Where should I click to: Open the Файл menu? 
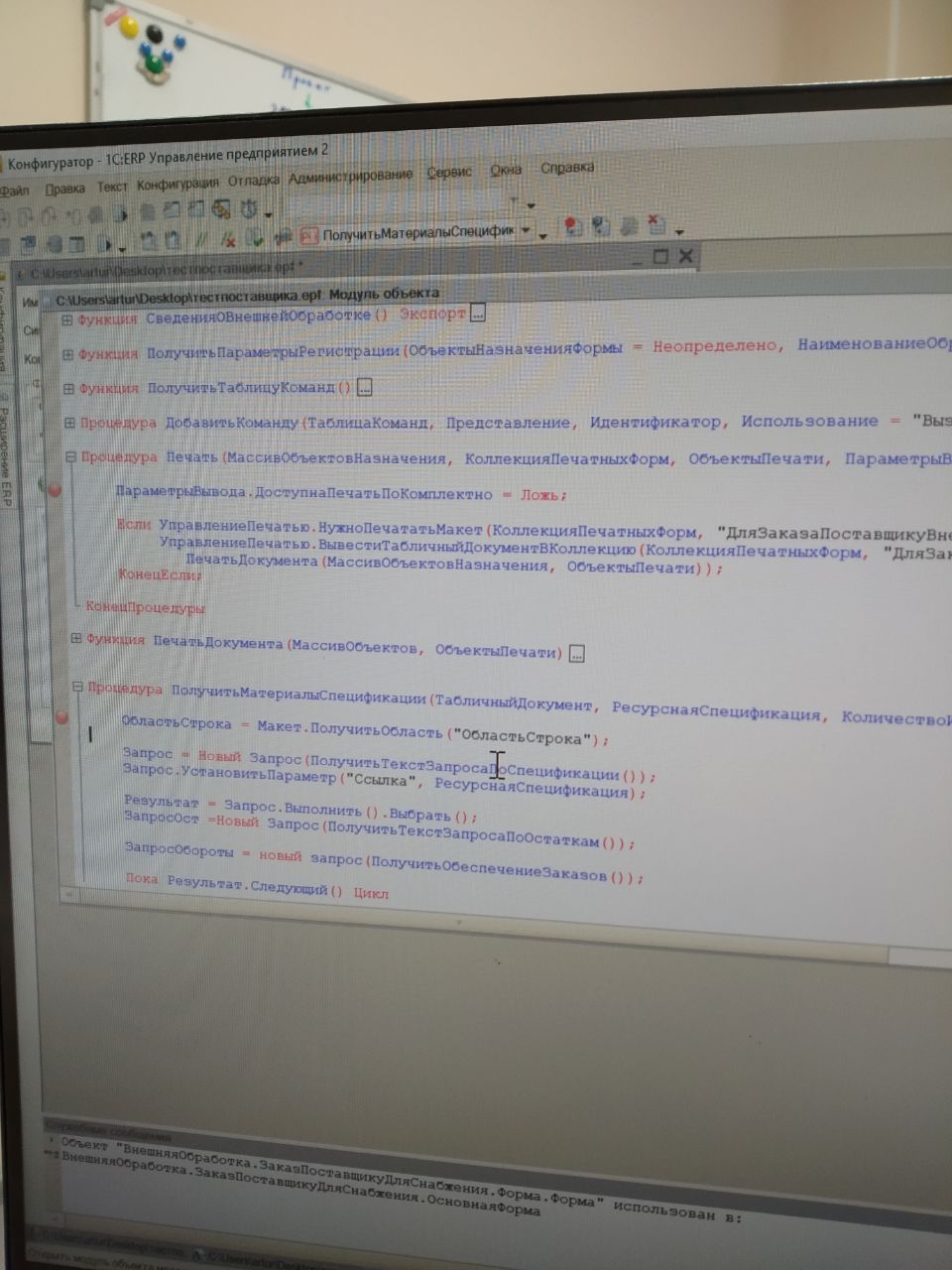14,190
